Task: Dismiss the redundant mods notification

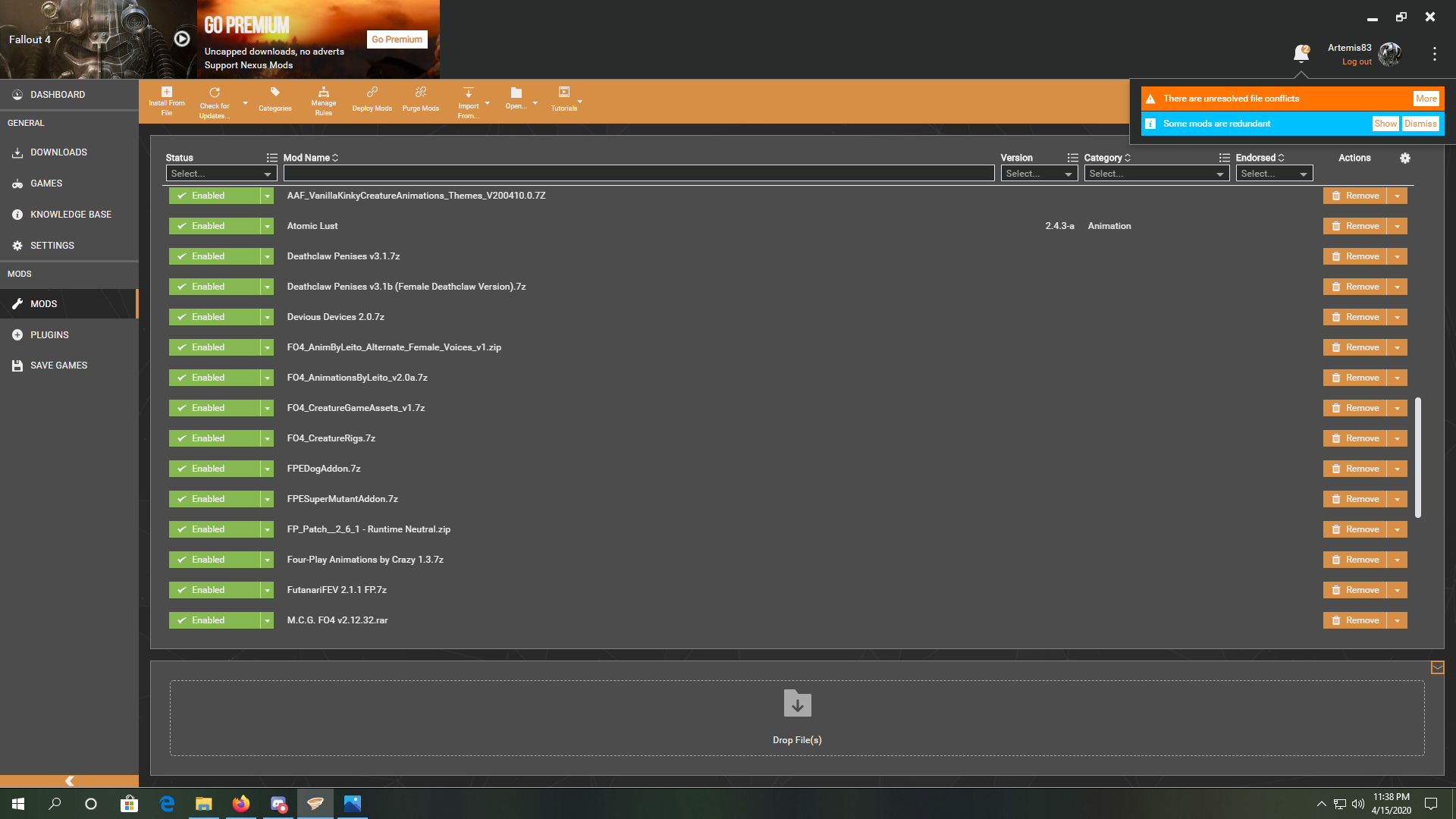Action: [1420, 124]
